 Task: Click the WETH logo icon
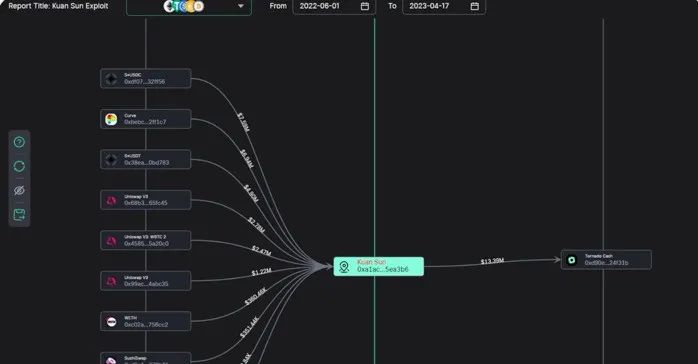[111, 322]
